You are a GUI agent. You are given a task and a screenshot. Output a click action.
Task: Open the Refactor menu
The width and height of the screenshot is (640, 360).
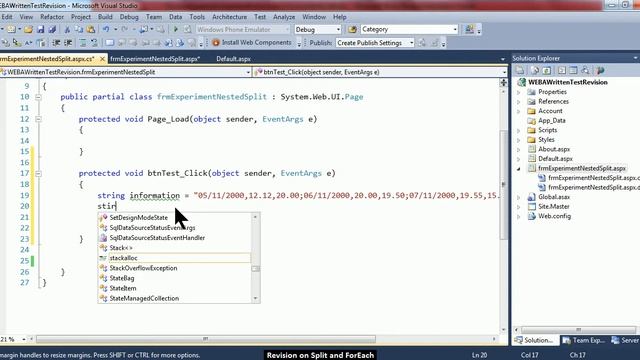pos(52,17)
